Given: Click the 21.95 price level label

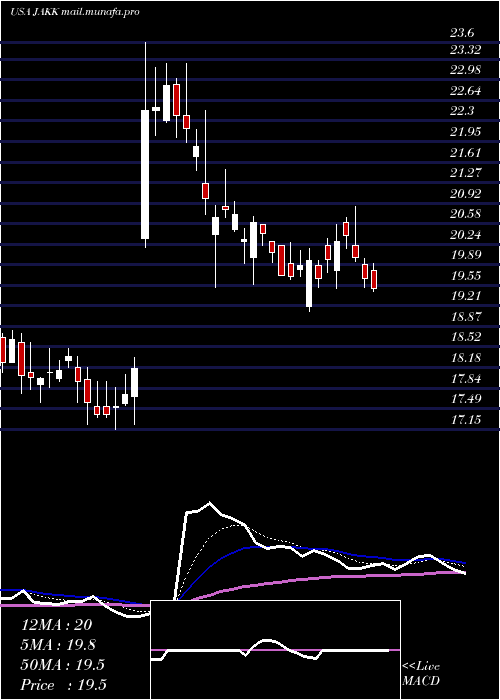Looking at the screenshot, I should (x=466, y=132).
